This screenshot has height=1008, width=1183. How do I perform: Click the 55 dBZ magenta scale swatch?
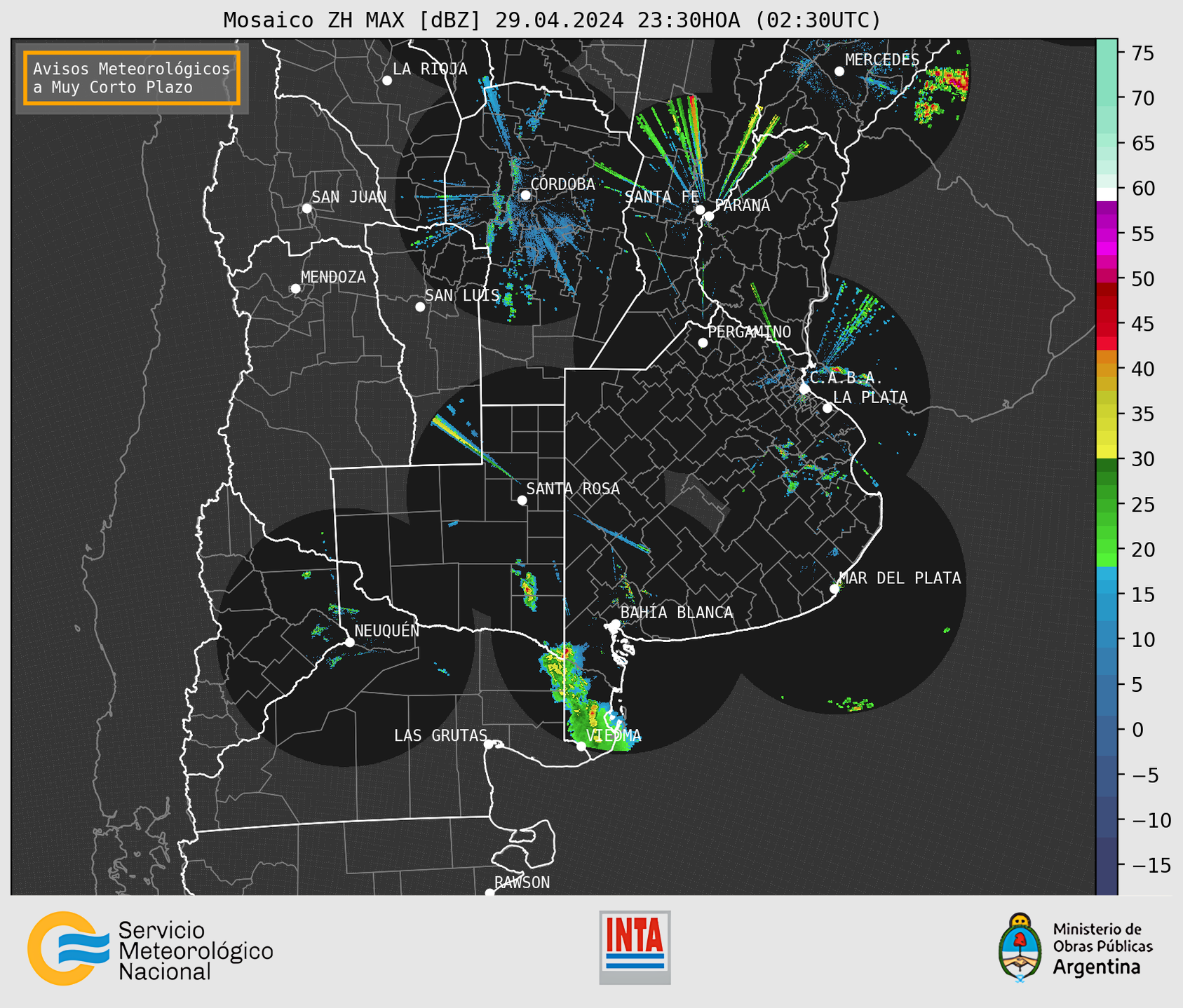pos(1107,234)
